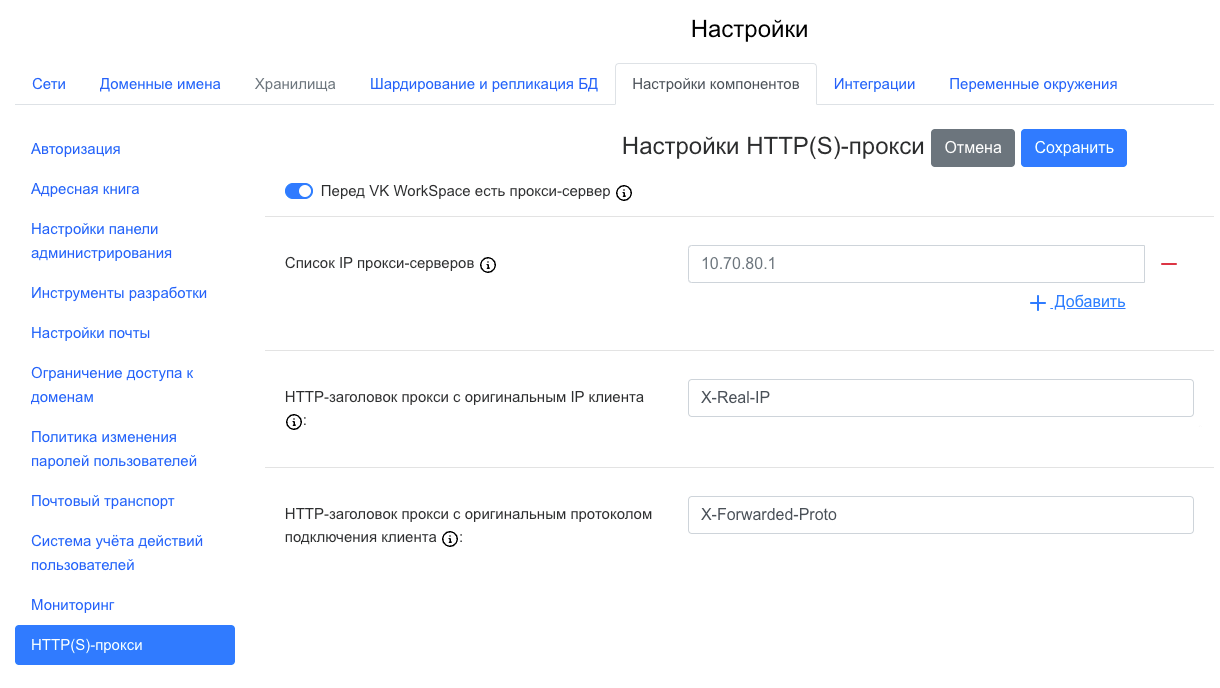The height and width of the screenshot is (688, 1220).
Task: Open Авторизация in the sidebar
Action: pyautogui.click(x=76, y=149)
